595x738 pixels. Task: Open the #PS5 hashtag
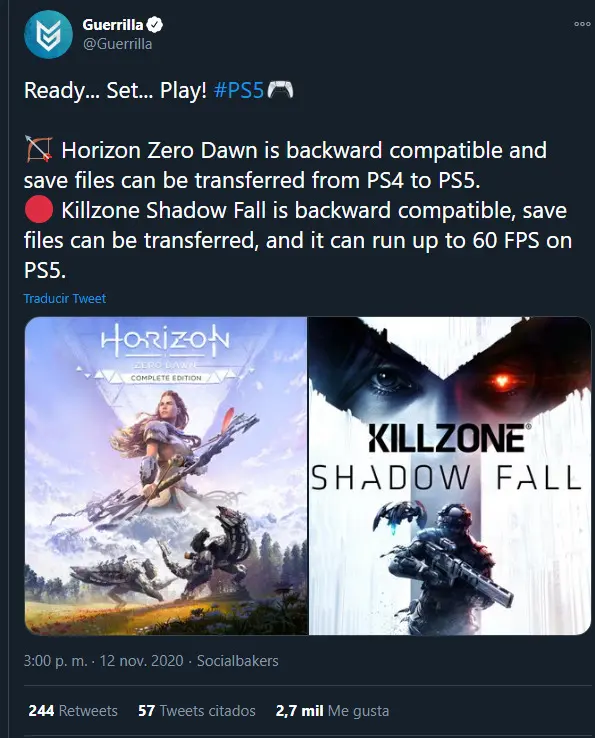point(238,90)
